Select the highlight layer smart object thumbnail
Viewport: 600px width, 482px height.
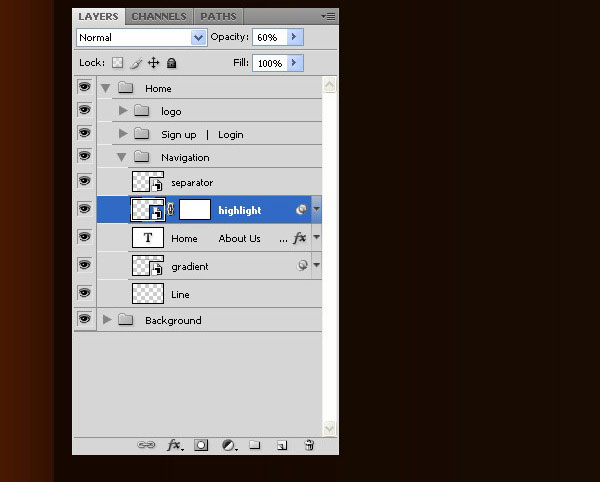(148, 209)
